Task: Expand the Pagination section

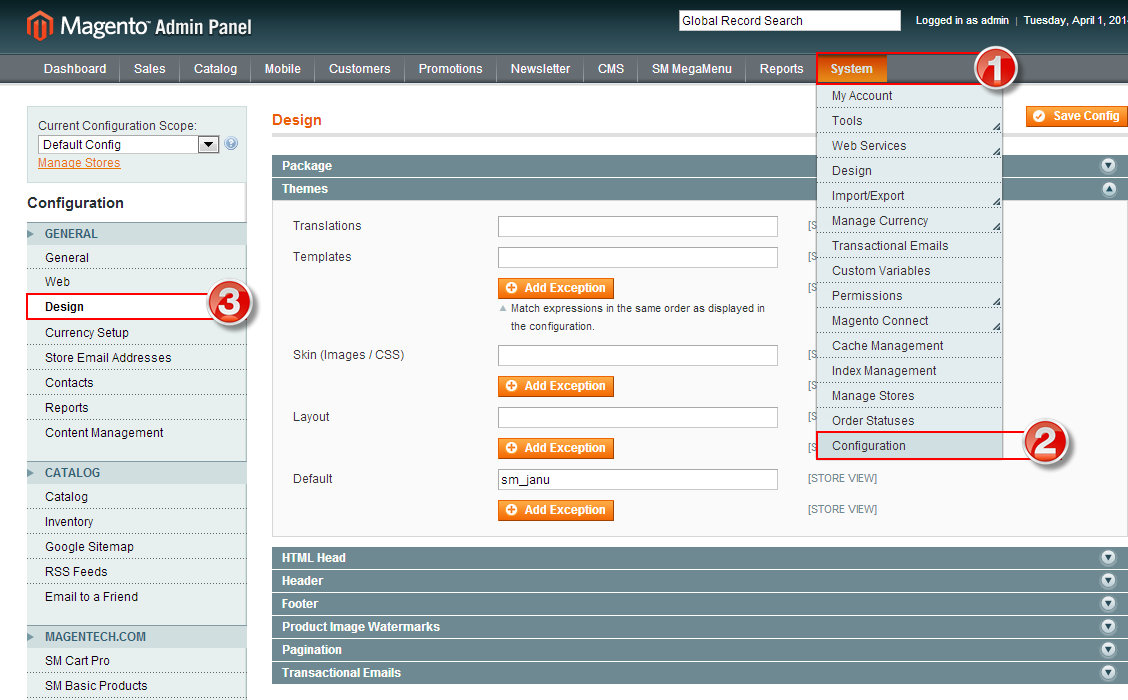Action: (x=1109, y=650)
